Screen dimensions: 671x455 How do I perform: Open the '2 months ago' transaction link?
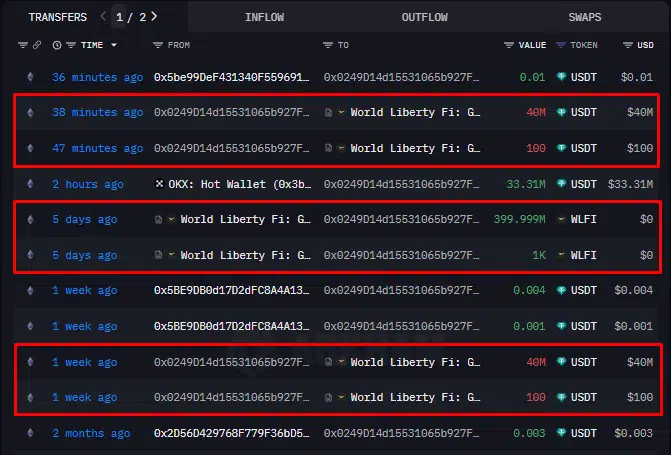pos(90,433)
